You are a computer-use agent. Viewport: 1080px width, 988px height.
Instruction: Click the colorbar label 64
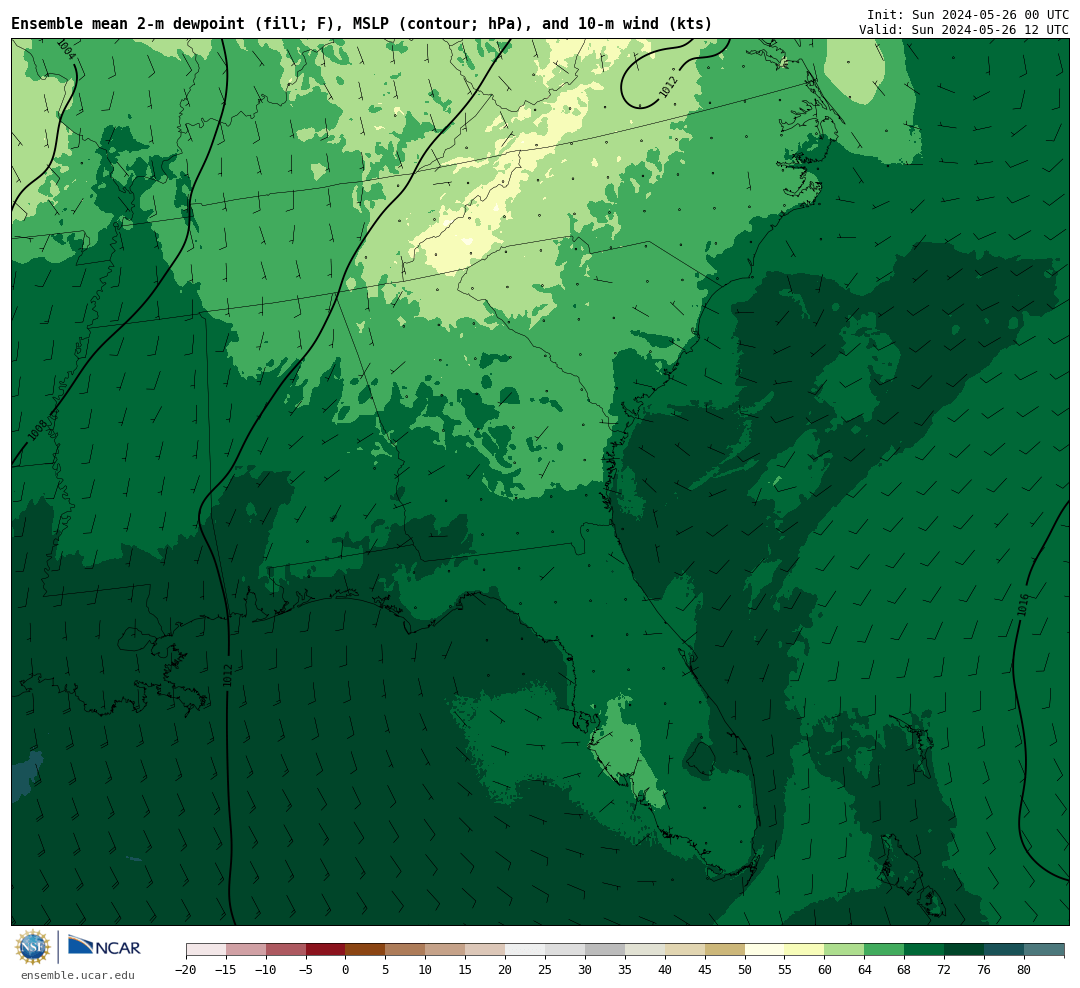point(864,970)
